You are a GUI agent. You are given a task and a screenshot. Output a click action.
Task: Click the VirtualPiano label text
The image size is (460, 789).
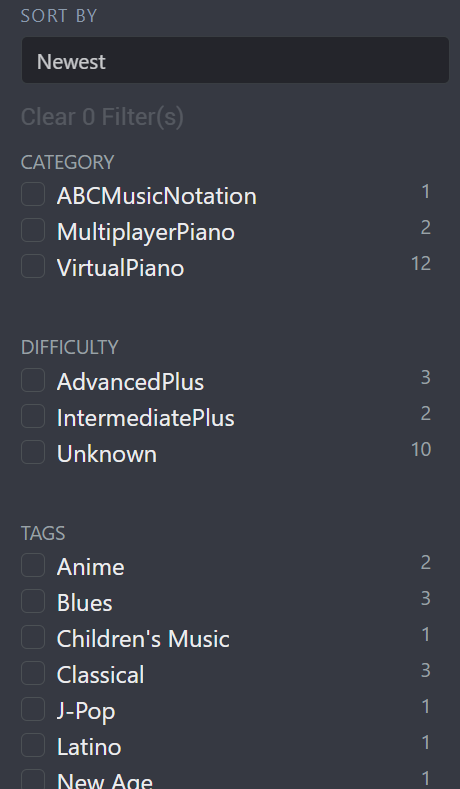point(120,268)
